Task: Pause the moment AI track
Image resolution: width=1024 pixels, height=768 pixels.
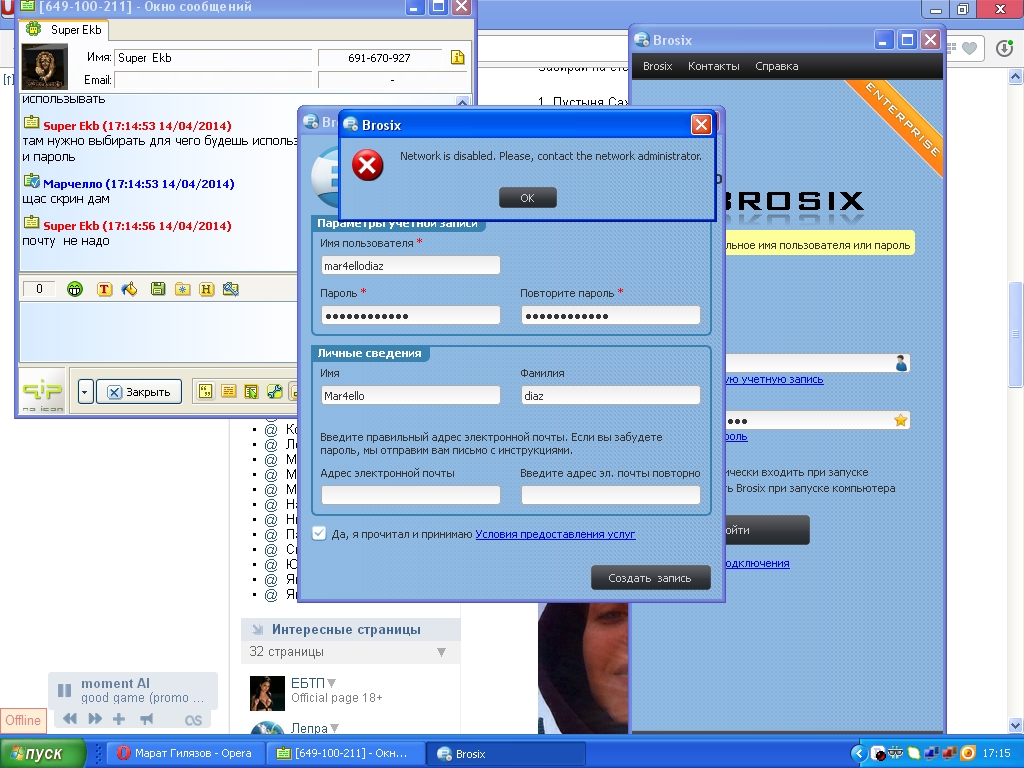Action: 64,690
